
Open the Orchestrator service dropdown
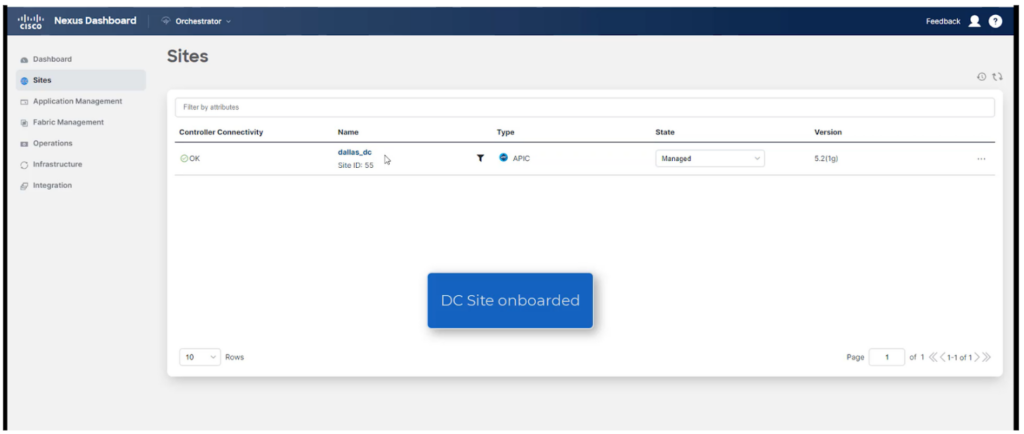point(196,22)
